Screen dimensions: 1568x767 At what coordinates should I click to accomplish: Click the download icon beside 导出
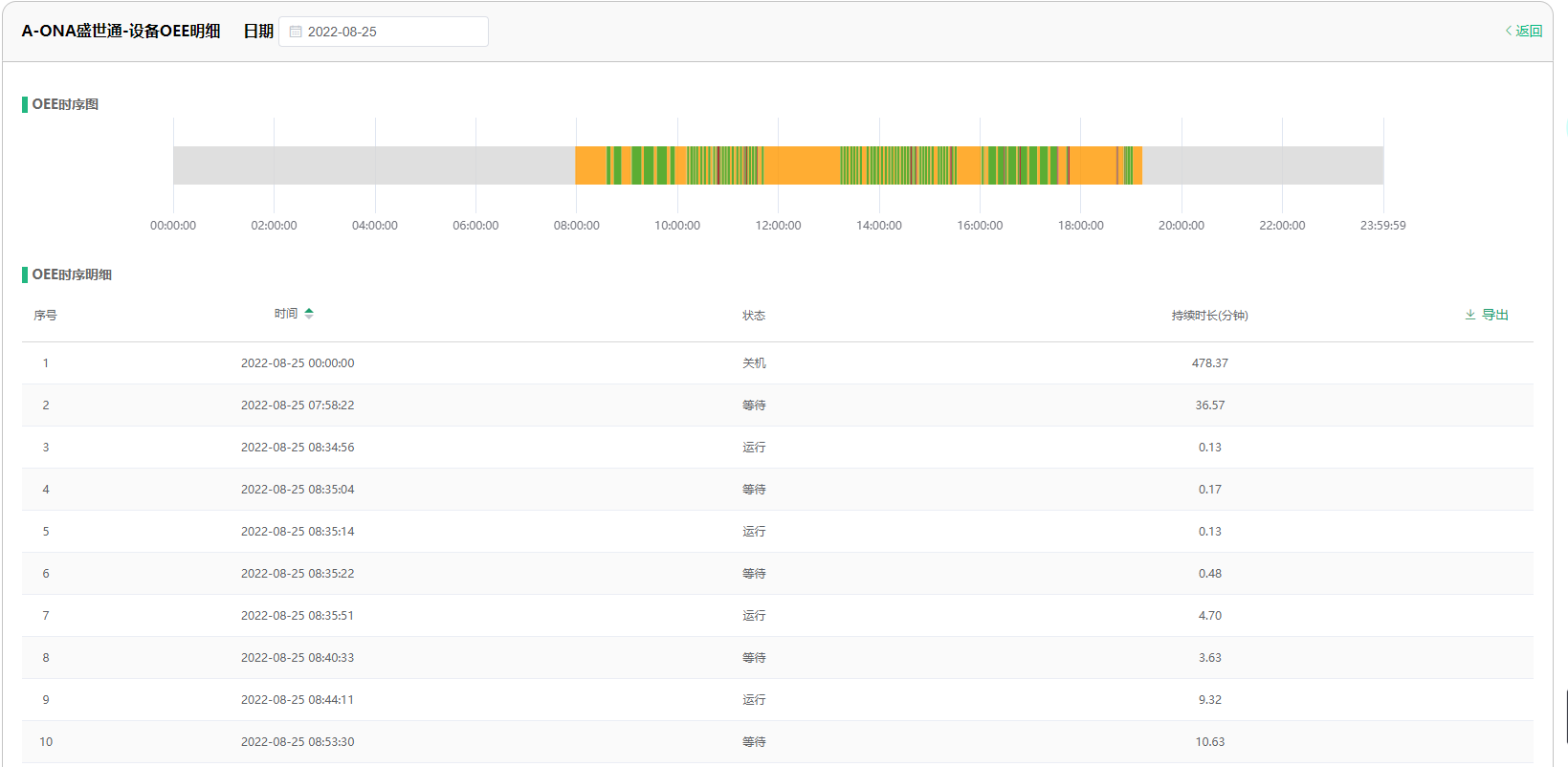pos(1469,315)
